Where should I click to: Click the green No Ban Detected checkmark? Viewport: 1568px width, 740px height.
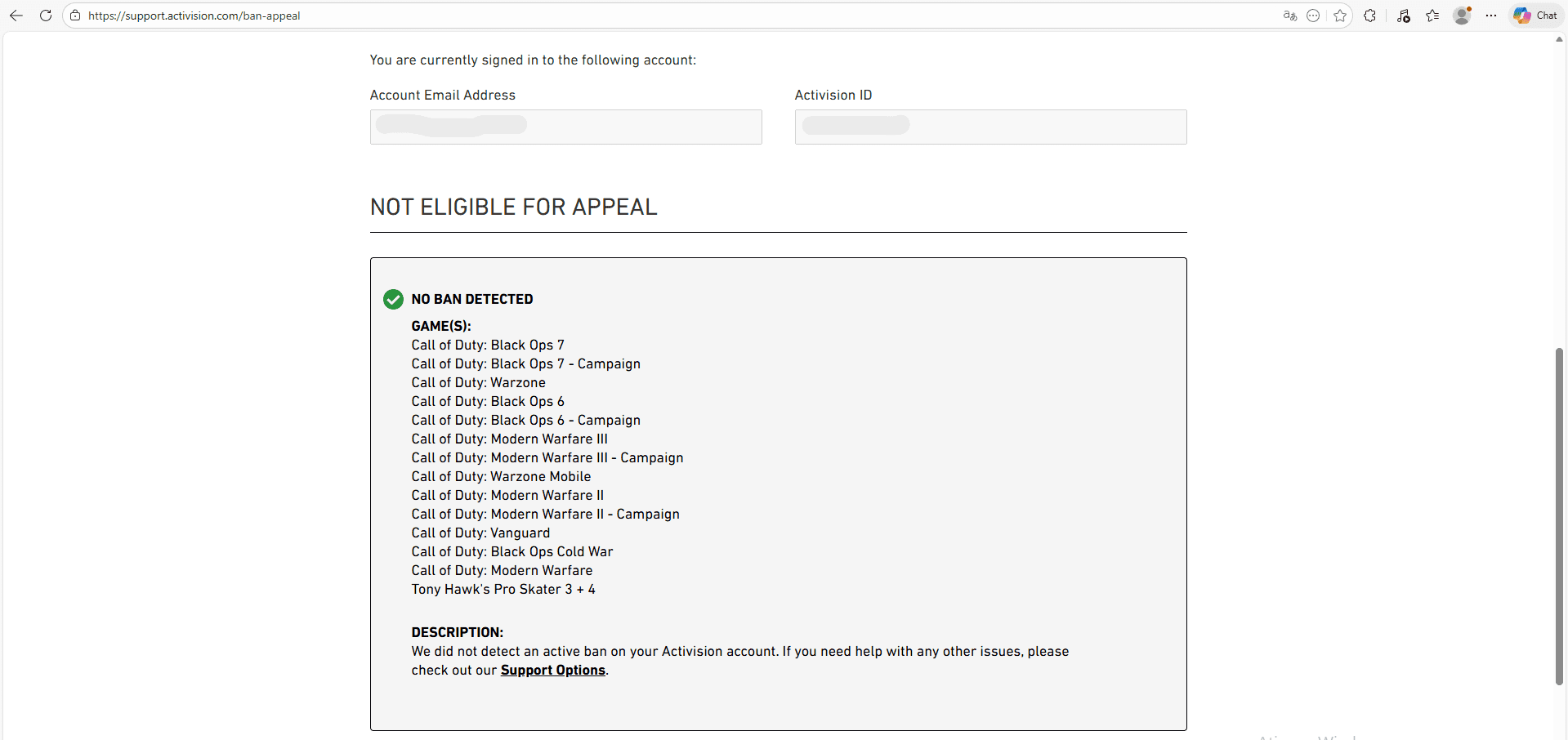click(393, 299)
